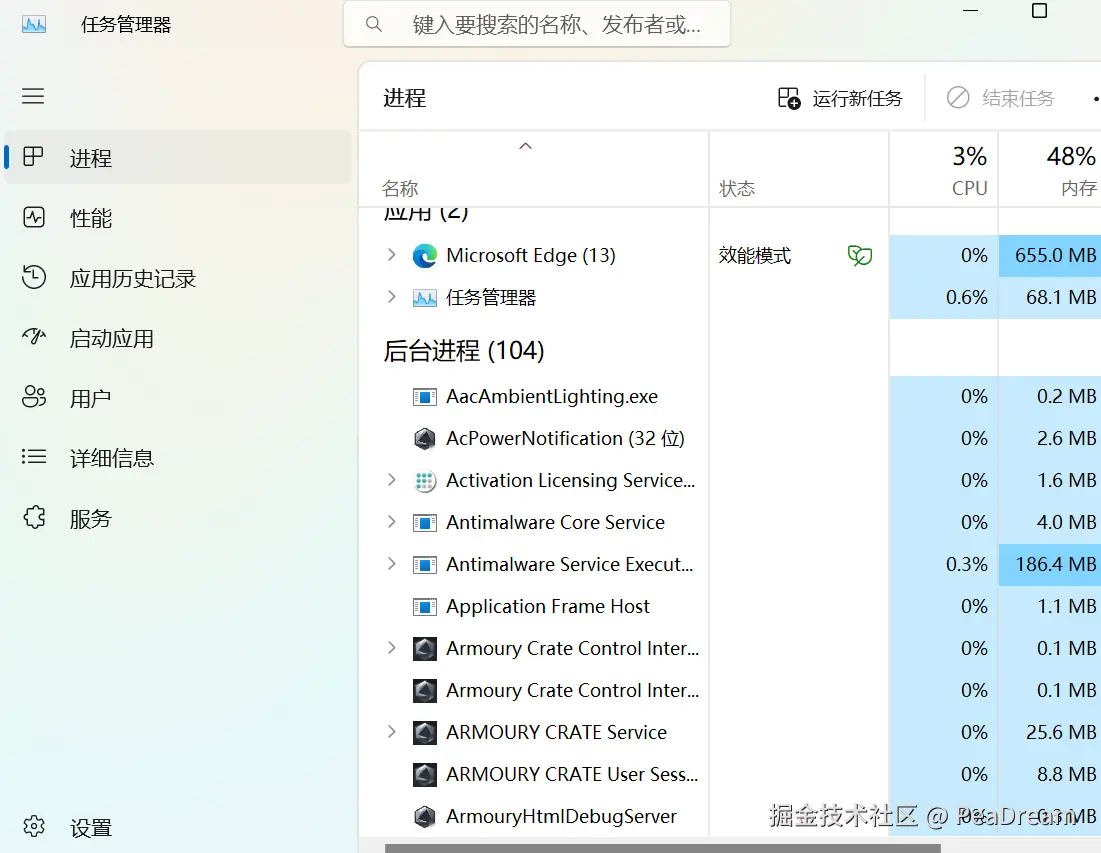Click the magnifier icon in search box
The width and height of the screenshot is (1101, 853).
374,25
